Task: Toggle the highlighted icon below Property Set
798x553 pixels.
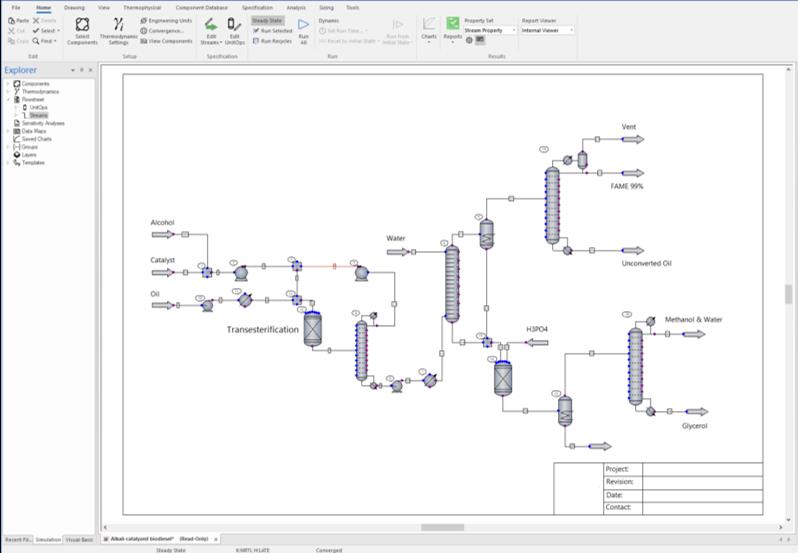Action: [480, 40]
